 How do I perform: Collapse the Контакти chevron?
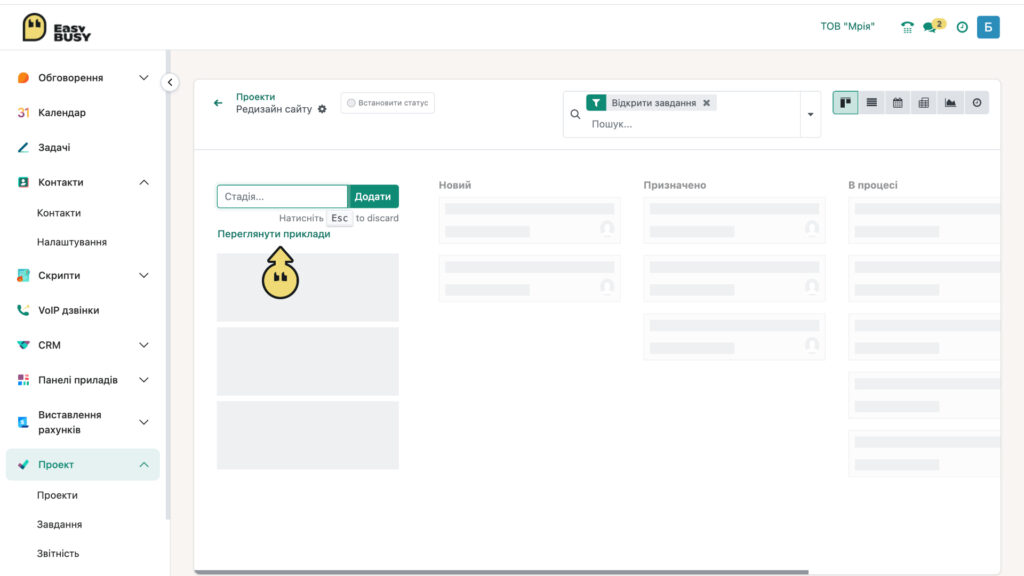pyautogui.click(x=144, y=182)
